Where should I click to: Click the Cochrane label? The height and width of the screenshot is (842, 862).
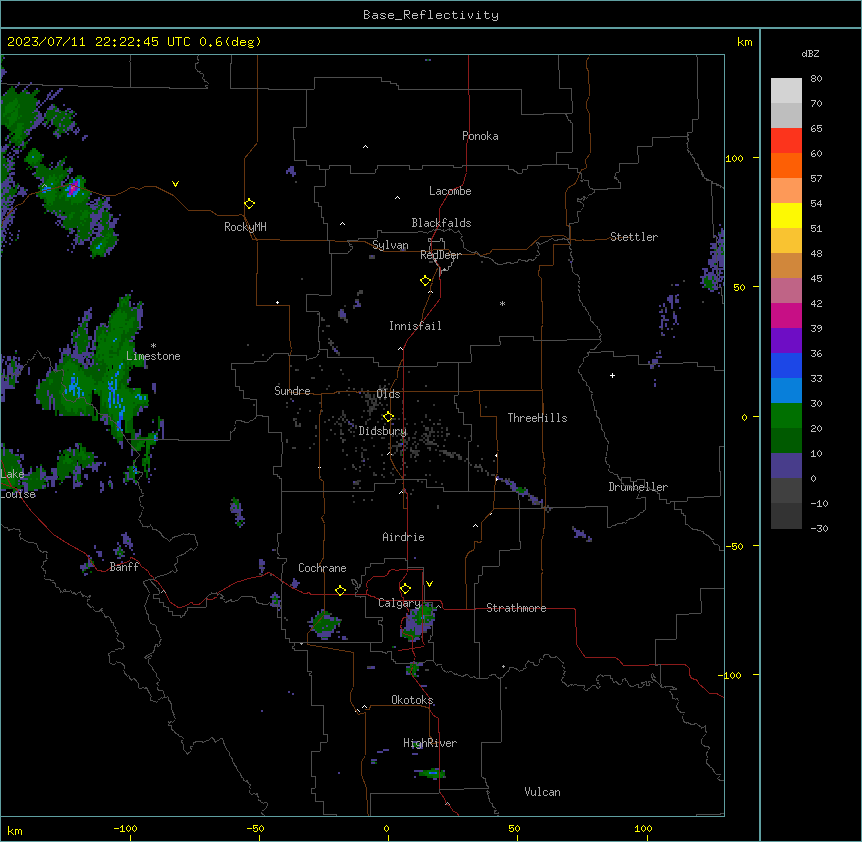pyautogui.click(x=322, y=568)
